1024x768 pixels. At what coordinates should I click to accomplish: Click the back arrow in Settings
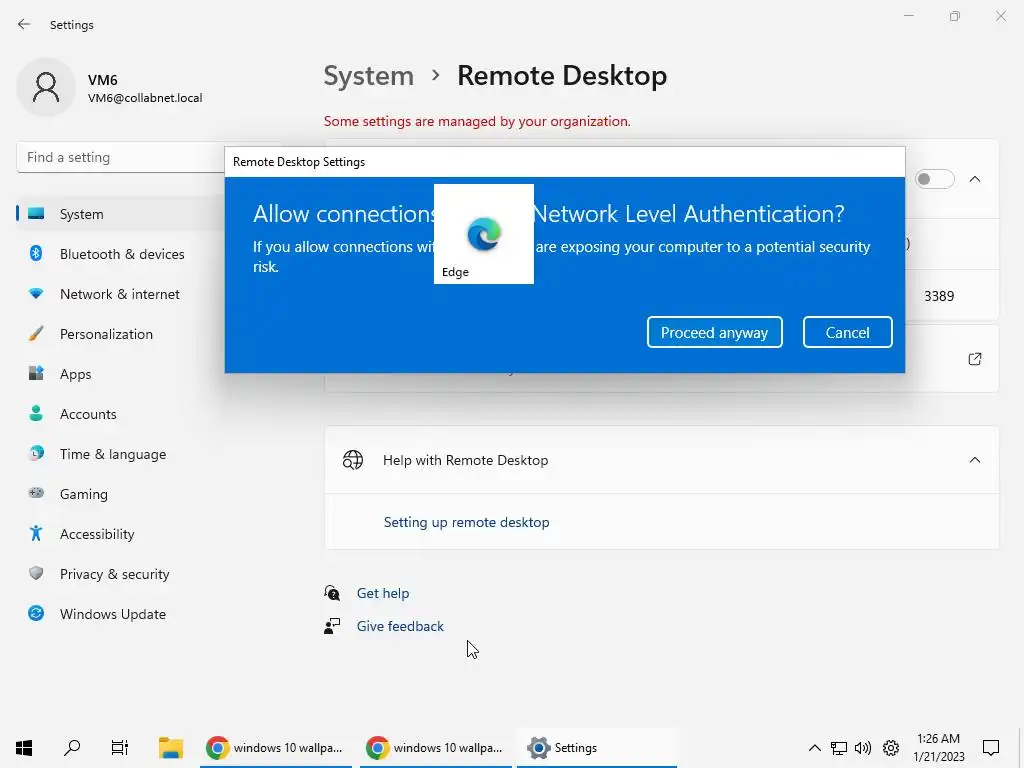(x=24, y=24)
